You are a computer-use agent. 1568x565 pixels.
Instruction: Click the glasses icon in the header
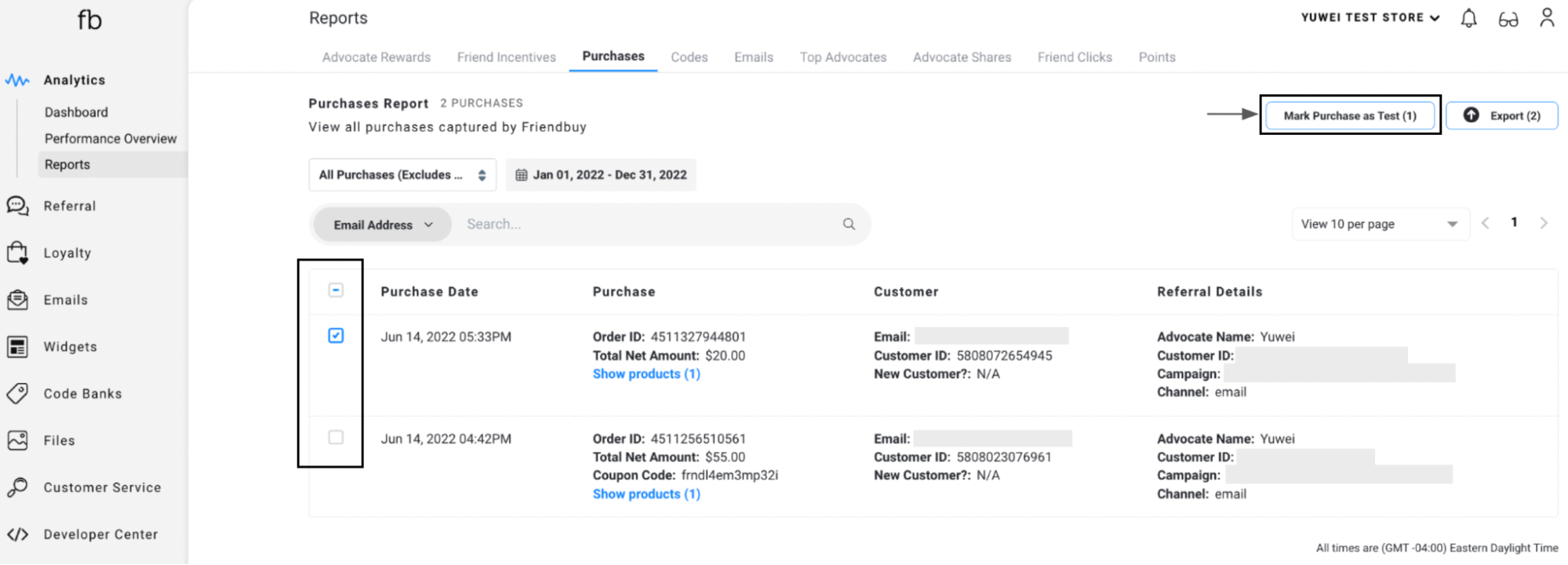[x=1508, y=20]
